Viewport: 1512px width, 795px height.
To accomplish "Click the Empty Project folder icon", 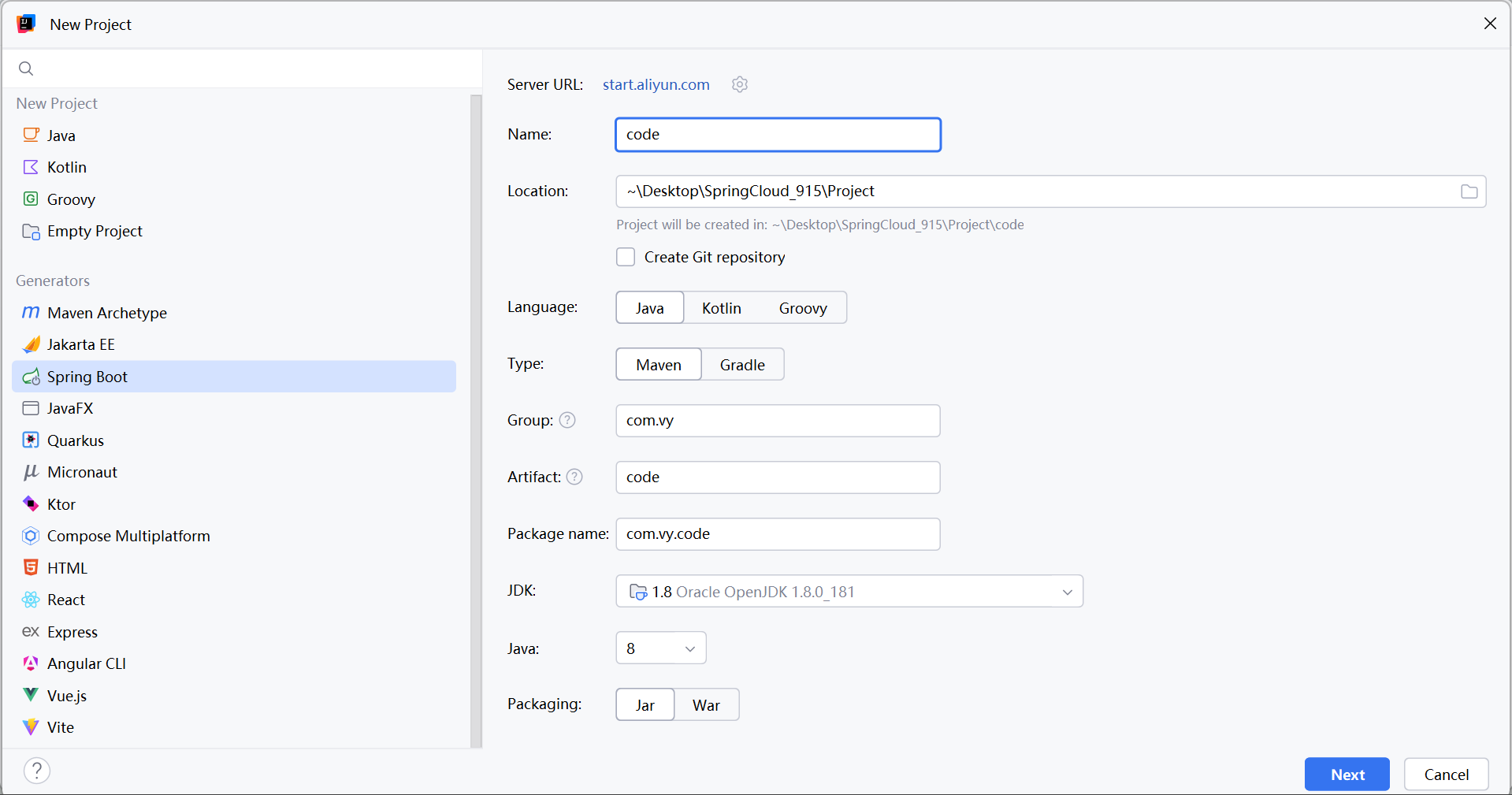I will pyautogui.click(x=31, y=231).
